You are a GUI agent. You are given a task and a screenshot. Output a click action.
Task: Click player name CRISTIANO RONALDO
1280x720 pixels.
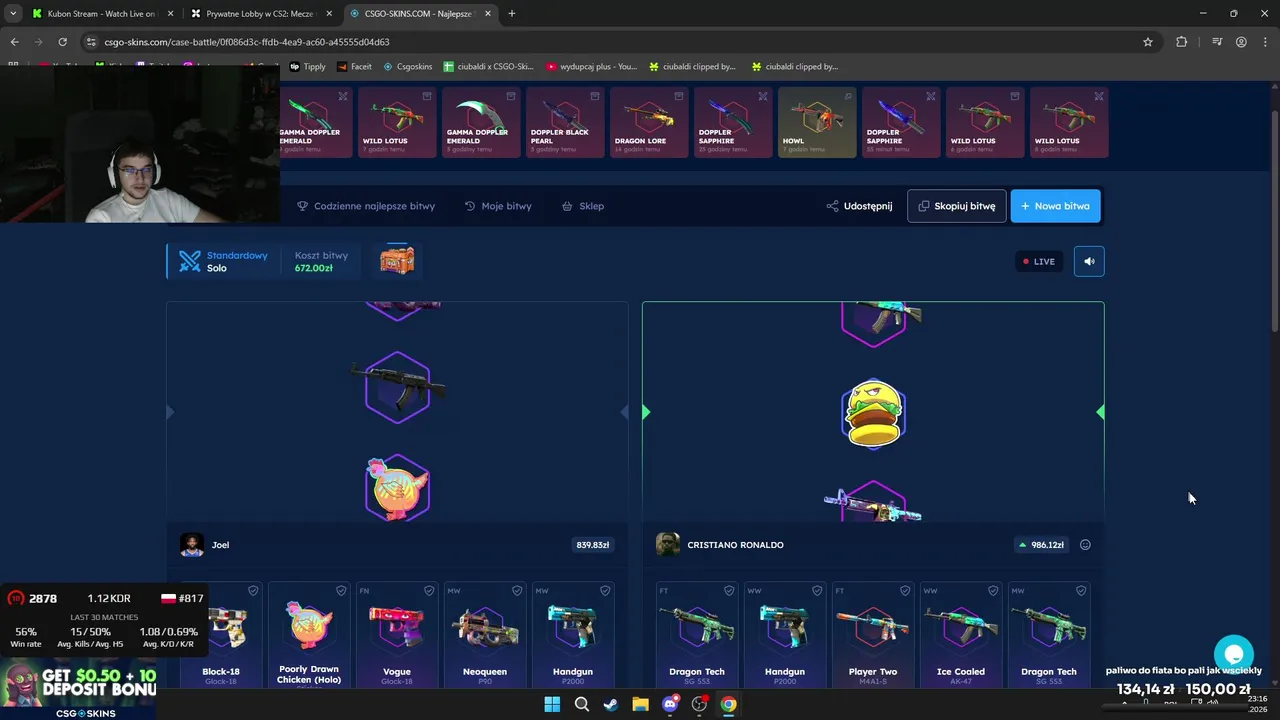tap(735, 545)
